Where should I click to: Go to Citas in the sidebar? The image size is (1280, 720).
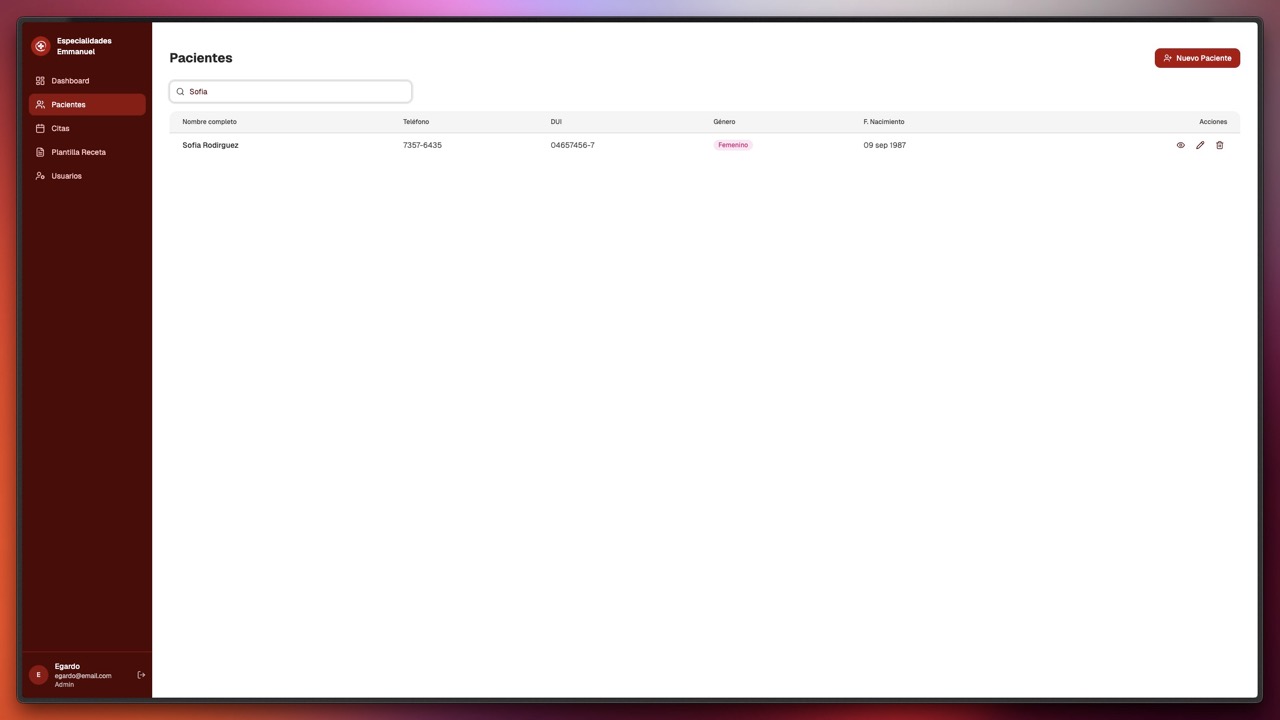point(60,129)
